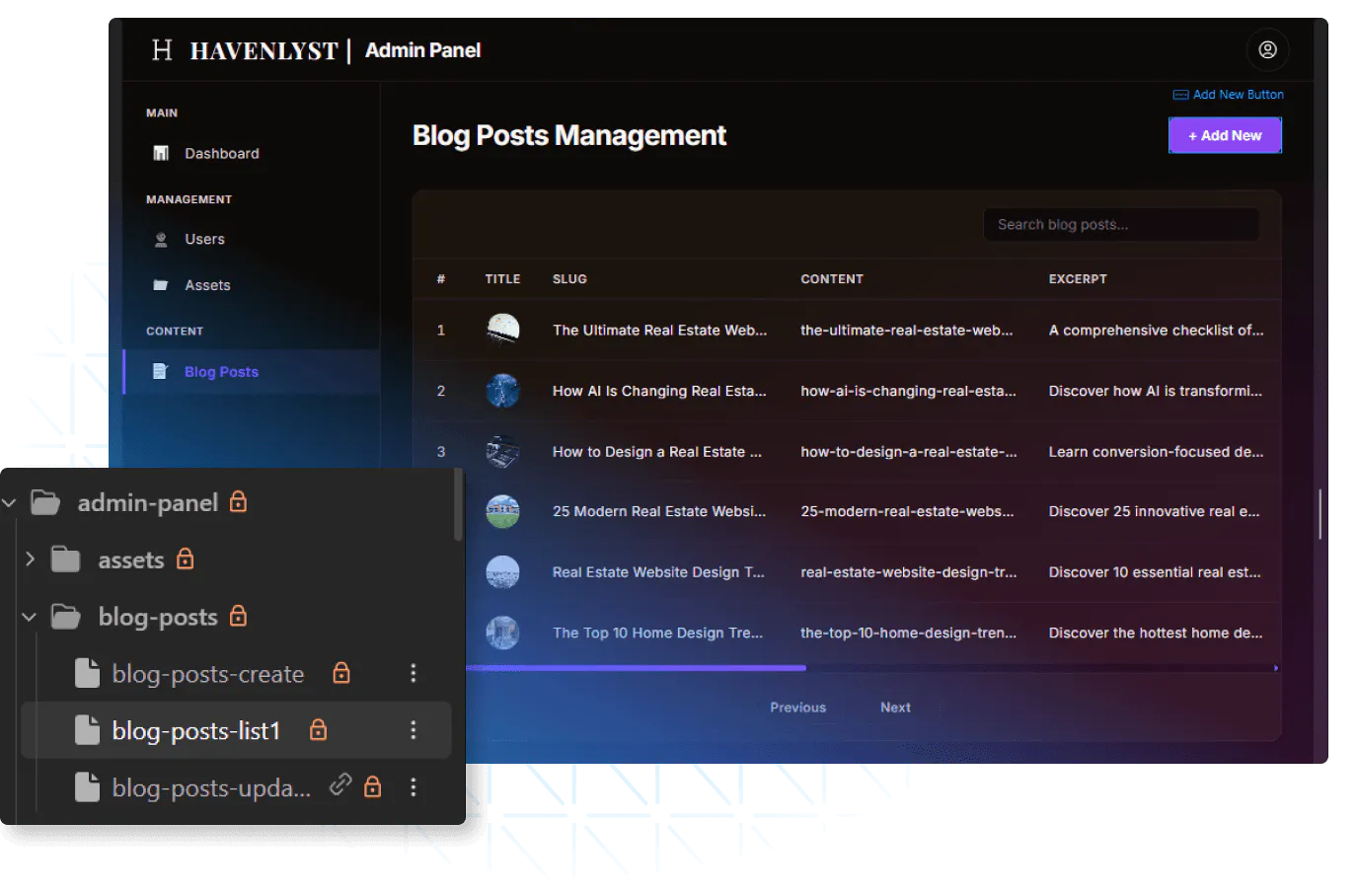Viewport: 1358px width, 896px height.
Task: Open Assets in the sidebar menu
Action: click(207, 285)
